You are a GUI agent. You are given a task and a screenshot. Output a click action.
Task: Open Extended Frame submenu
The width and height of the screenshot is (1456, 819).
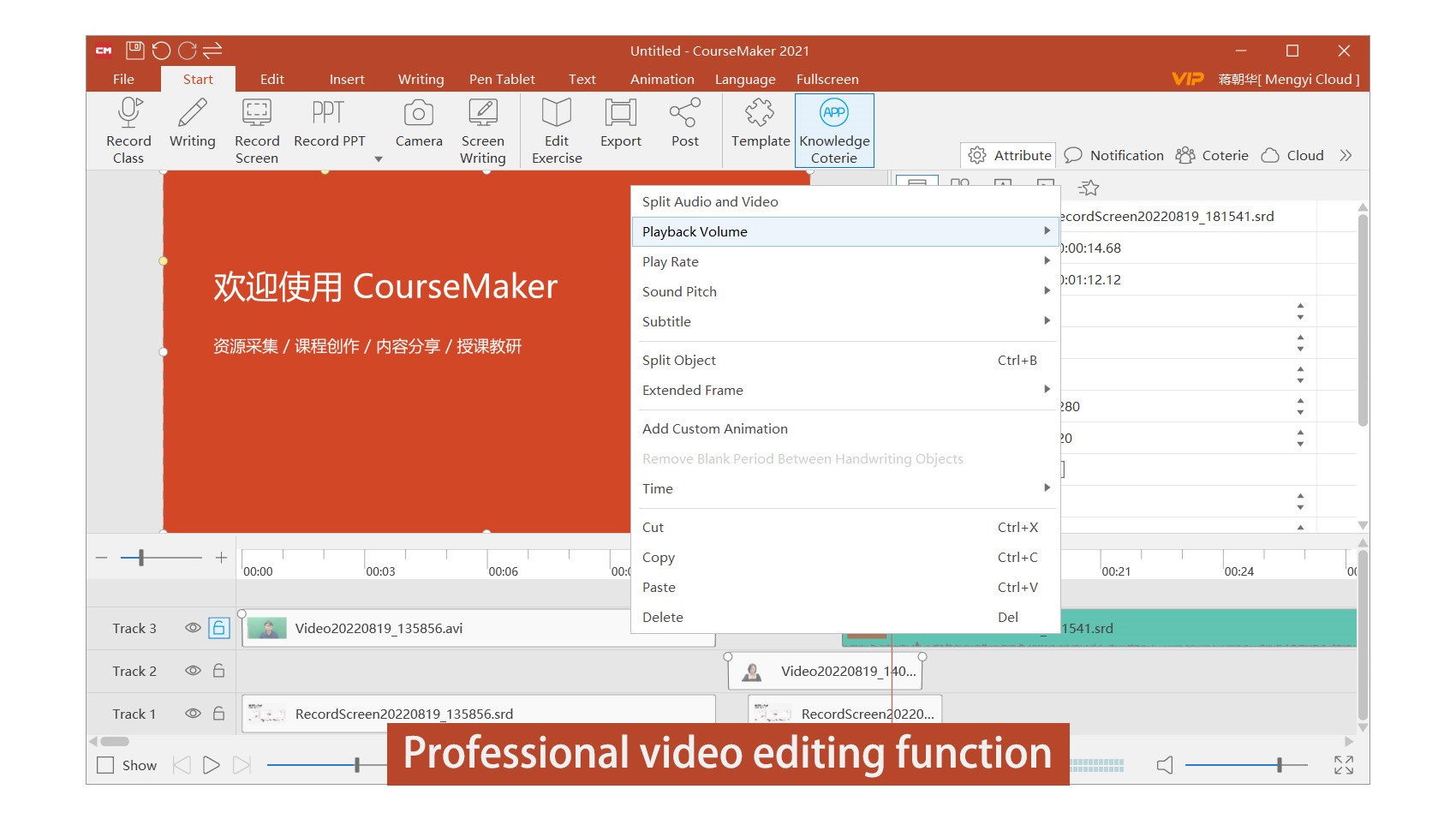tap(845, 390)
